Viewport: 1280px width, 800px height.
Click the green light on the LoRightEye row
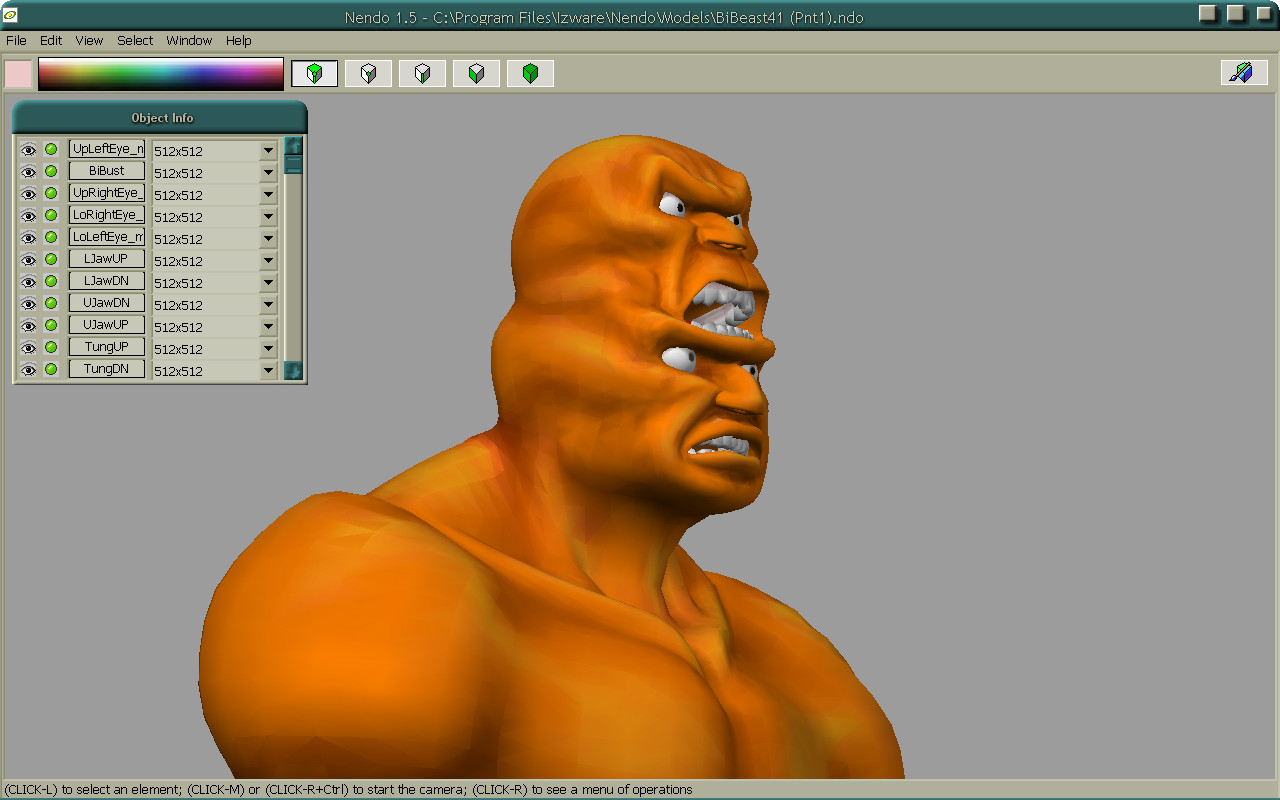51,215
